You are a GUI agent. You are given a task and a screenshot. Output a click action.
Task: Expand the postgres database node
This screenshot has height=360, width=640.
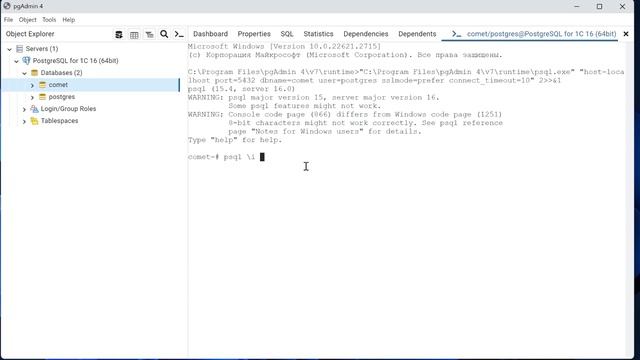(x=32, y=97)
